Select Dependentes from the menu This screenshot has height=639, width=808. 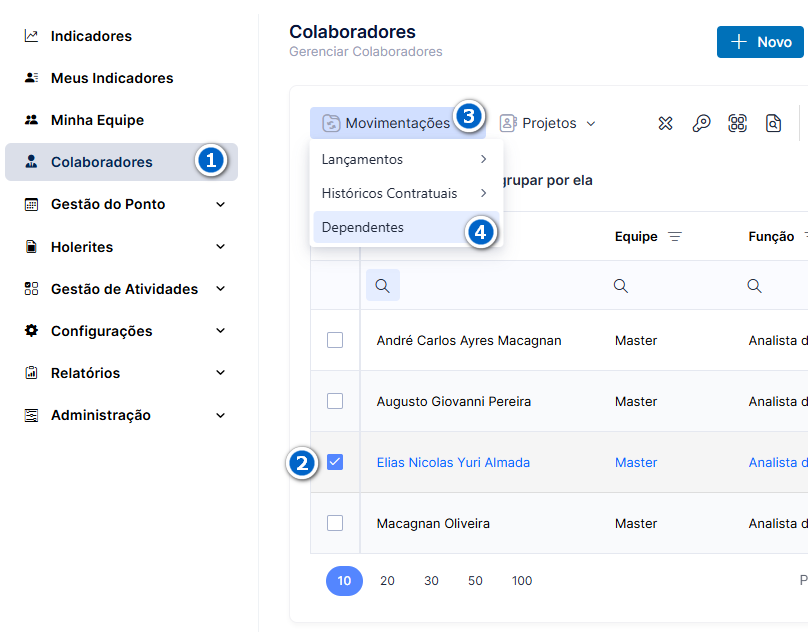[x=406, y=227]
